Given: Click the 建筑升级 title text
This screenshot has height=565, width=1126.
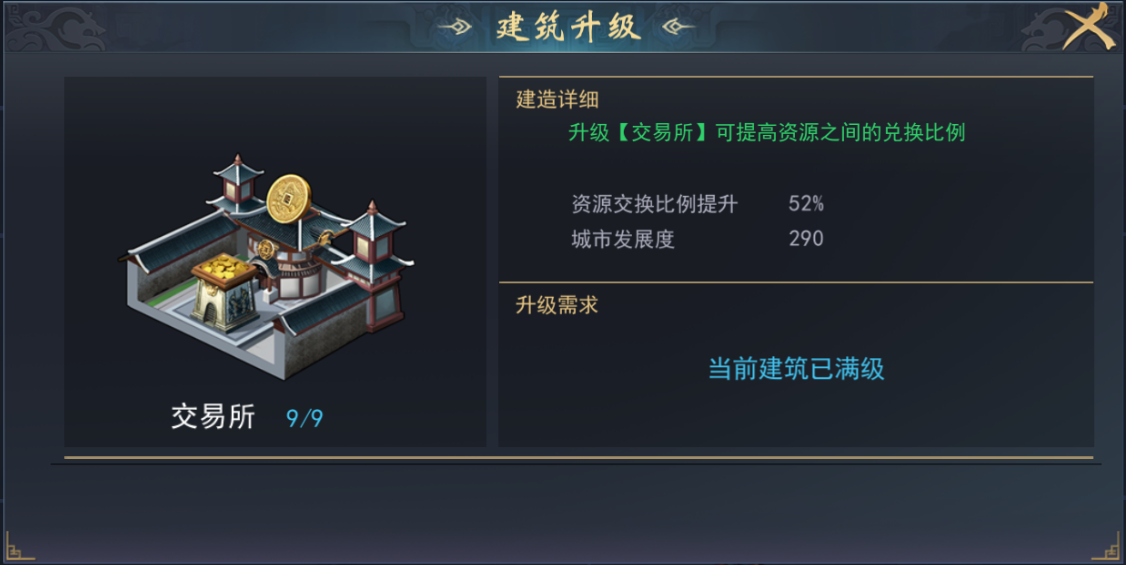Looking at the screenshot, I should [567, 27].
